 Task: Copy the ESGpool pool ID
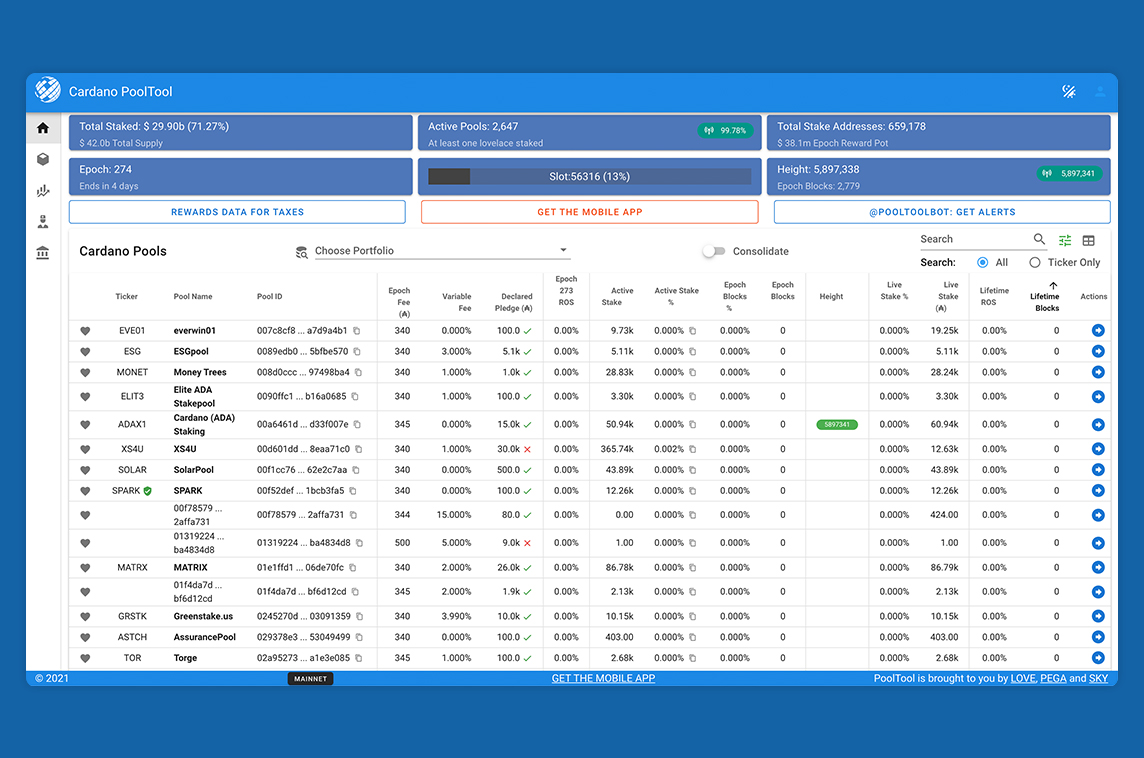(358, 352)
